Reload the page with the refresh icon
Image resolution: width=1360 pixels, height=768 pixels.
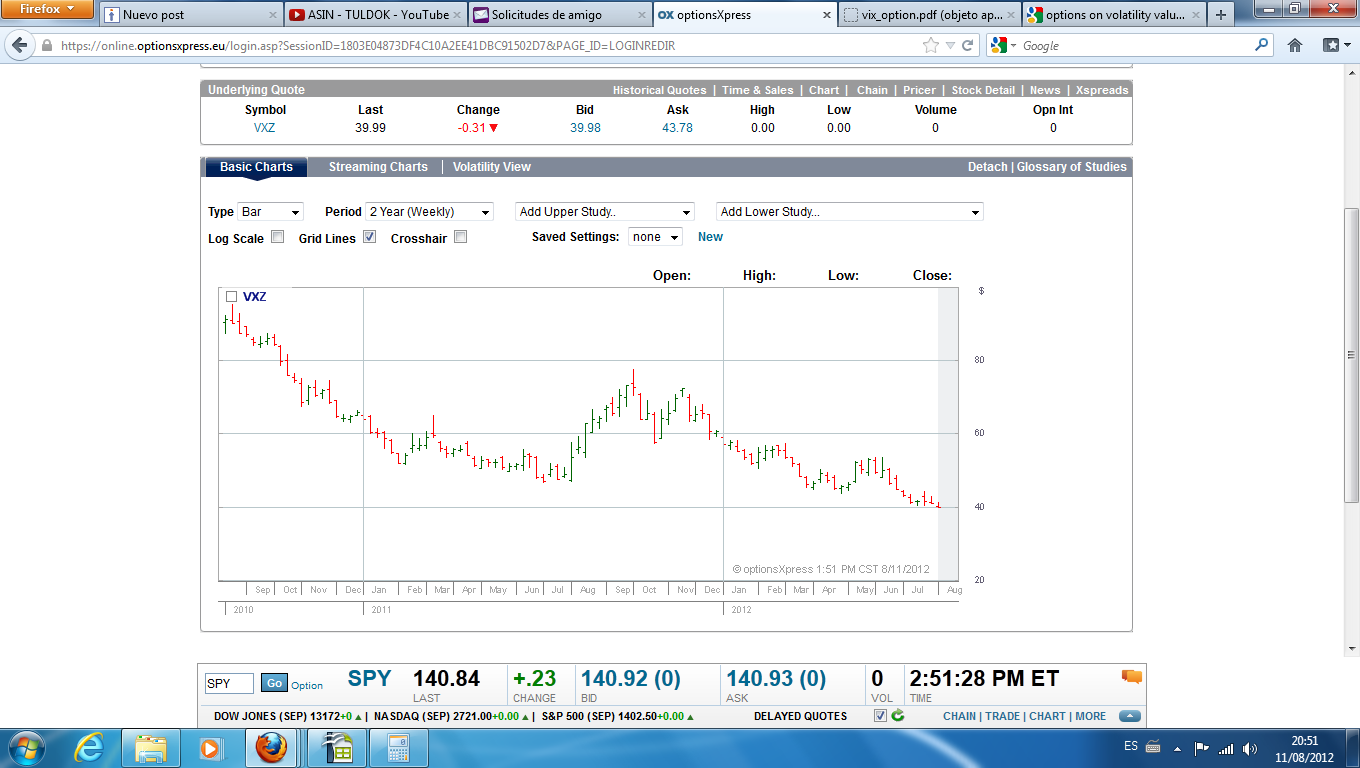pyautogui.click(x=968, y=45)
